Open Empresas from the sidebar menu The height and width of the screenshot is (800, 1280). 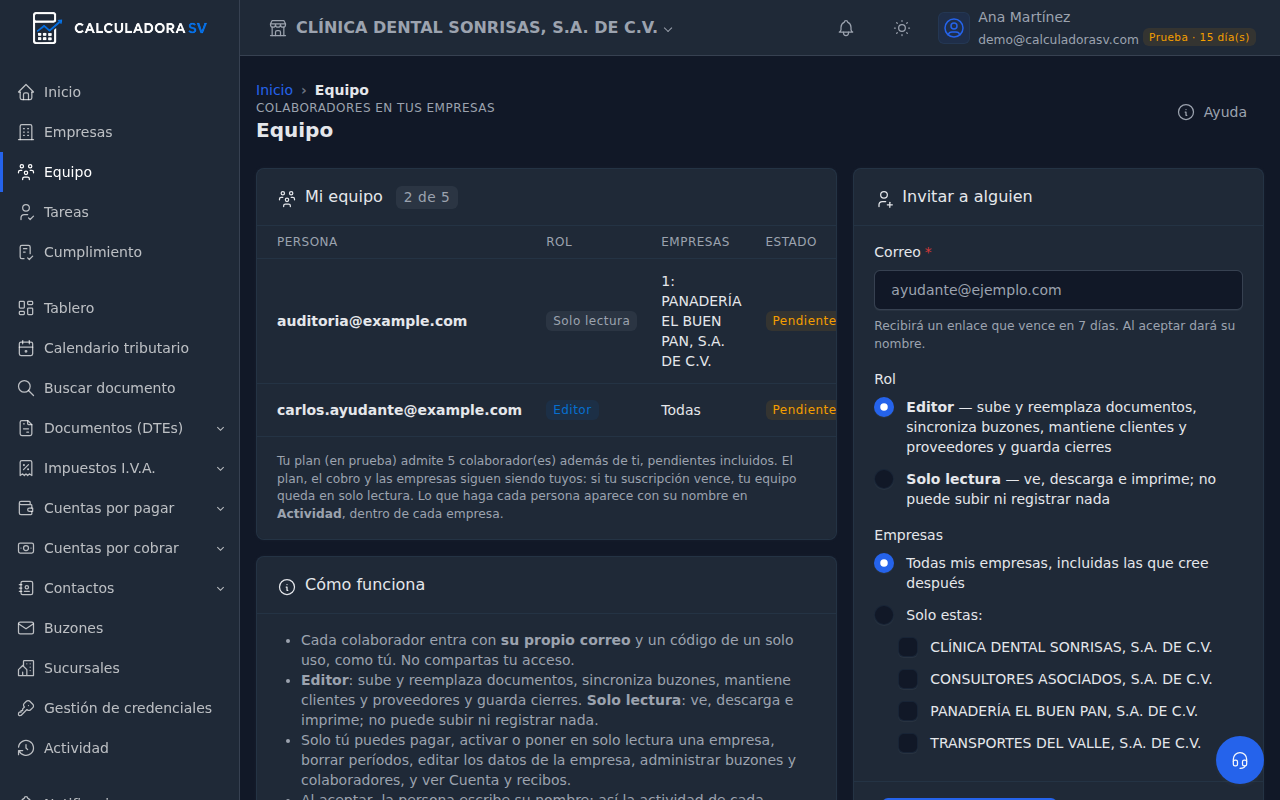[120, 132]
